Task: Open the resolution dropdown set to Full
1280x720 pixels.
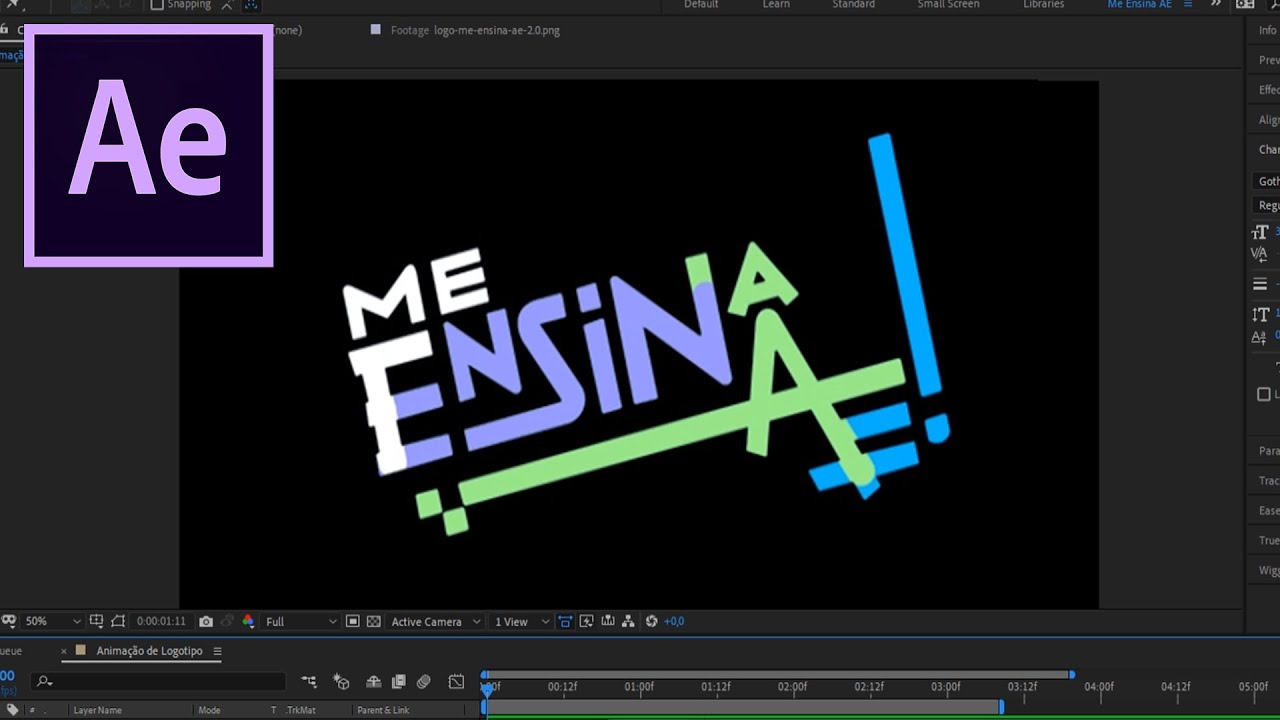Action: [x=301, y=621]
